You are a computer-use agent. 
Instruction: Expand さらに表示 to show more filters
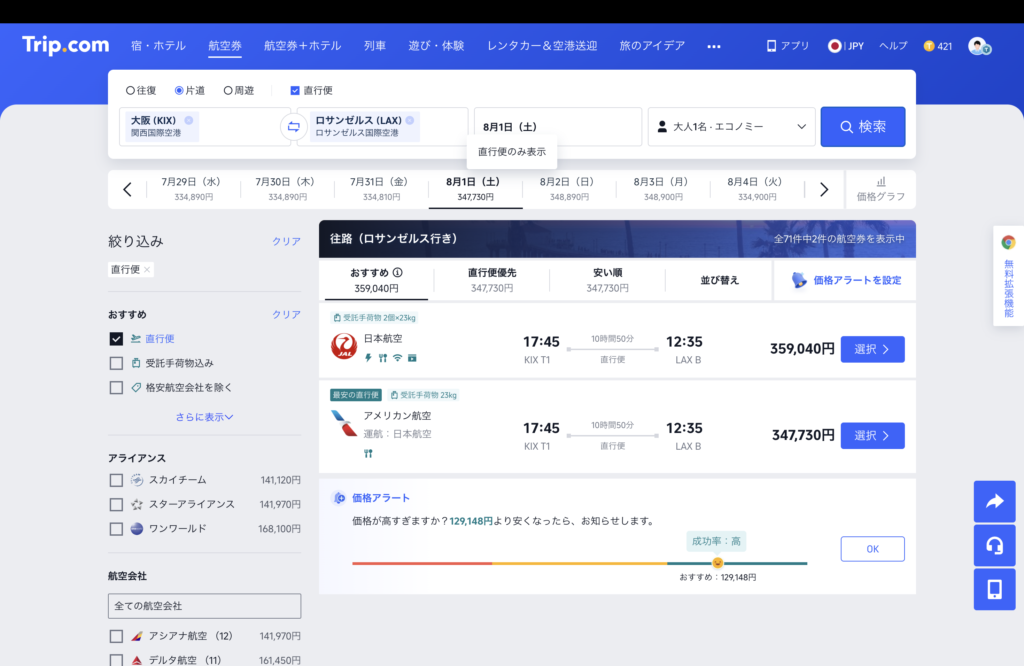tap(204, 417)
